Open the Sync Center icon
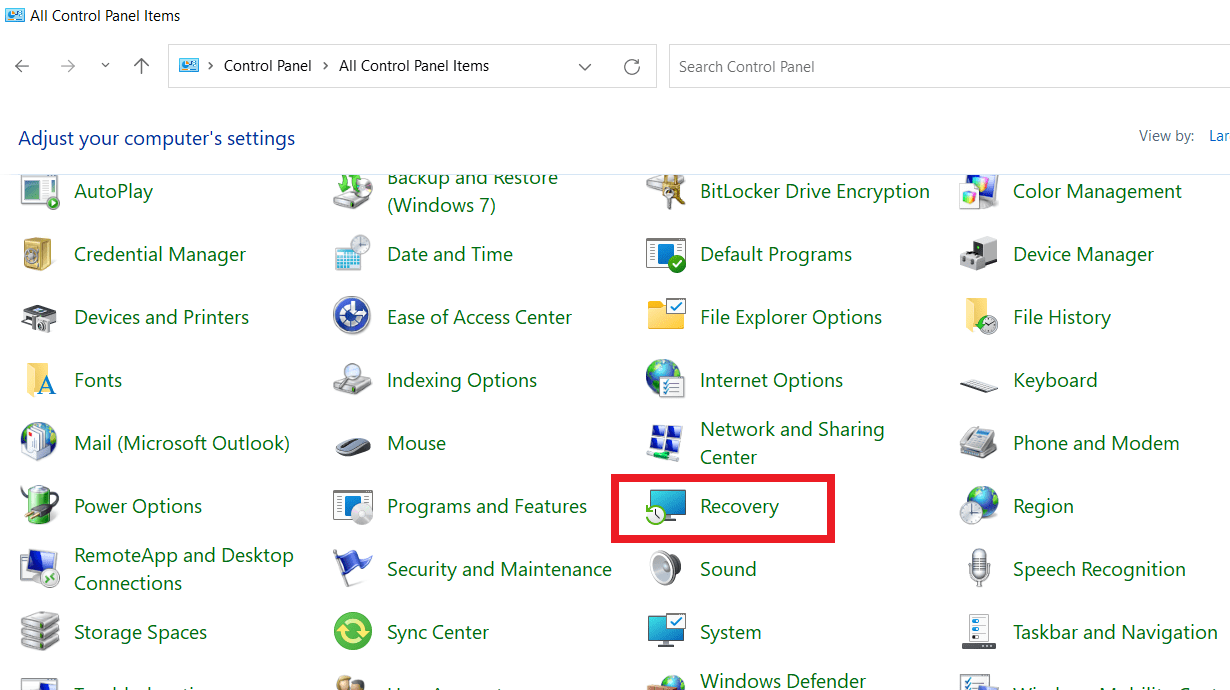1230x690 pixels. (x=352, y=633)
